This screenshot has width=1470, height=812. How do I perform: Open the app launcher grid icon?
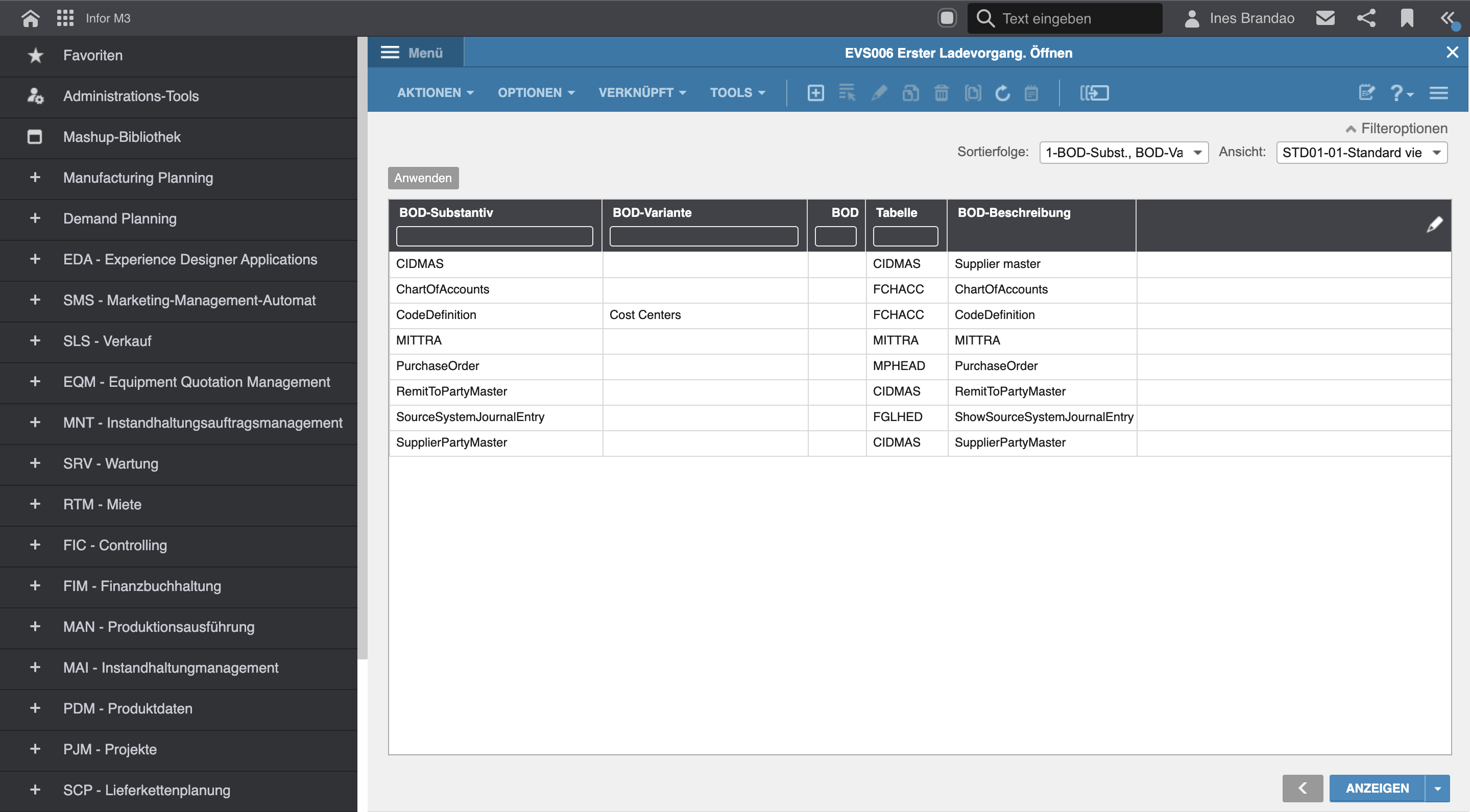click(x=65, y=18)
